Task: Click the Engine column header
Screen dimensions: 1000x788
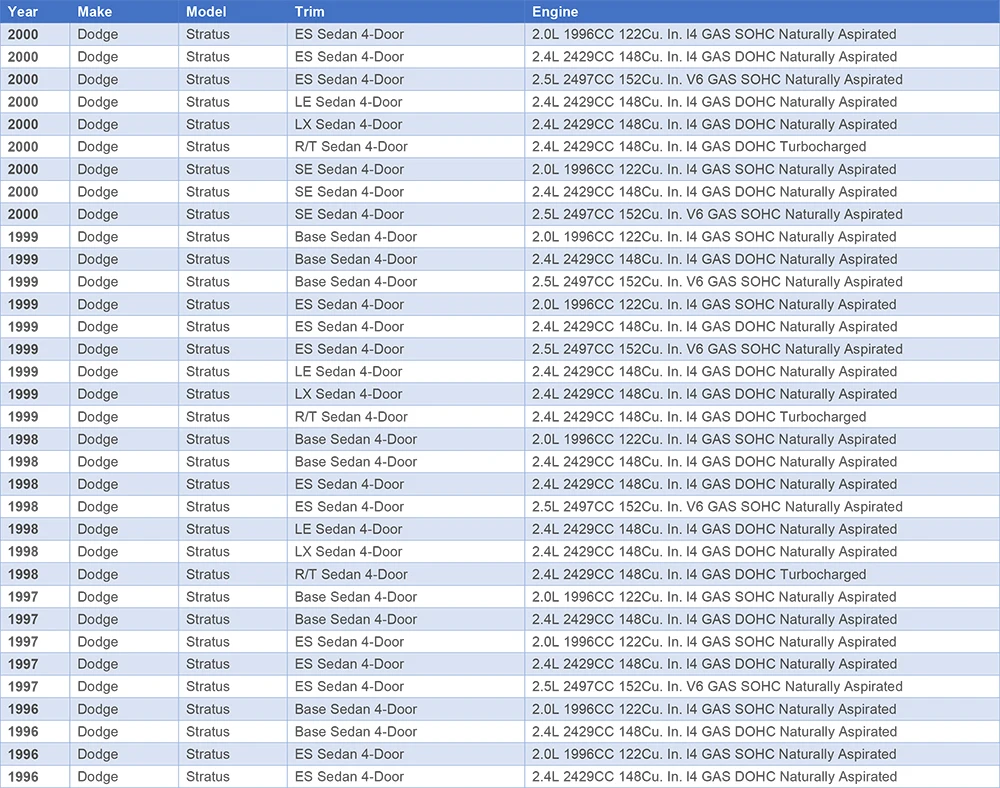Action: point(762,11)
